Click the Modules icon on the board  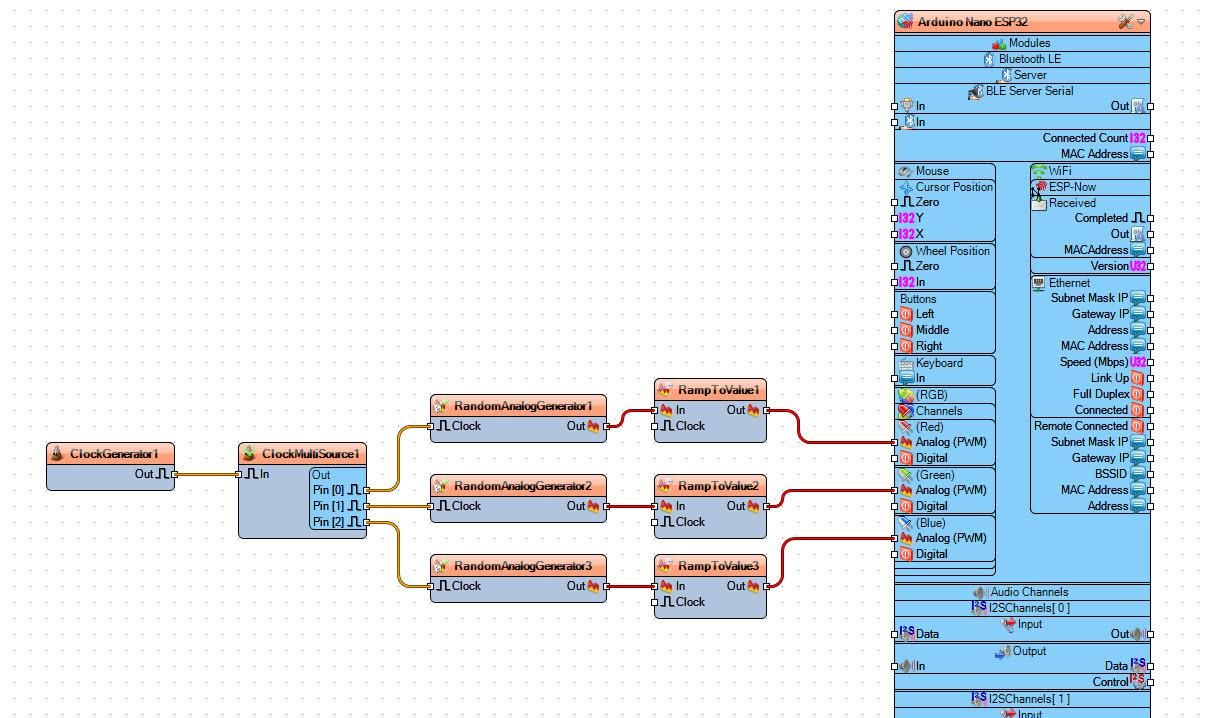point(999,43)
